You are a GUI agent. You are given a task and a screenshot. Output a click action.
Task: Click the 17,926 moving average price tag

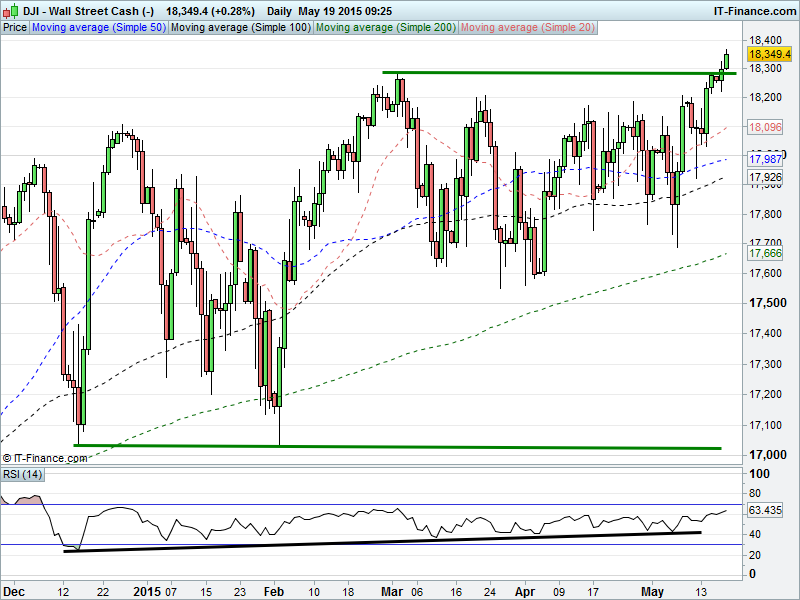click(764, 177)
